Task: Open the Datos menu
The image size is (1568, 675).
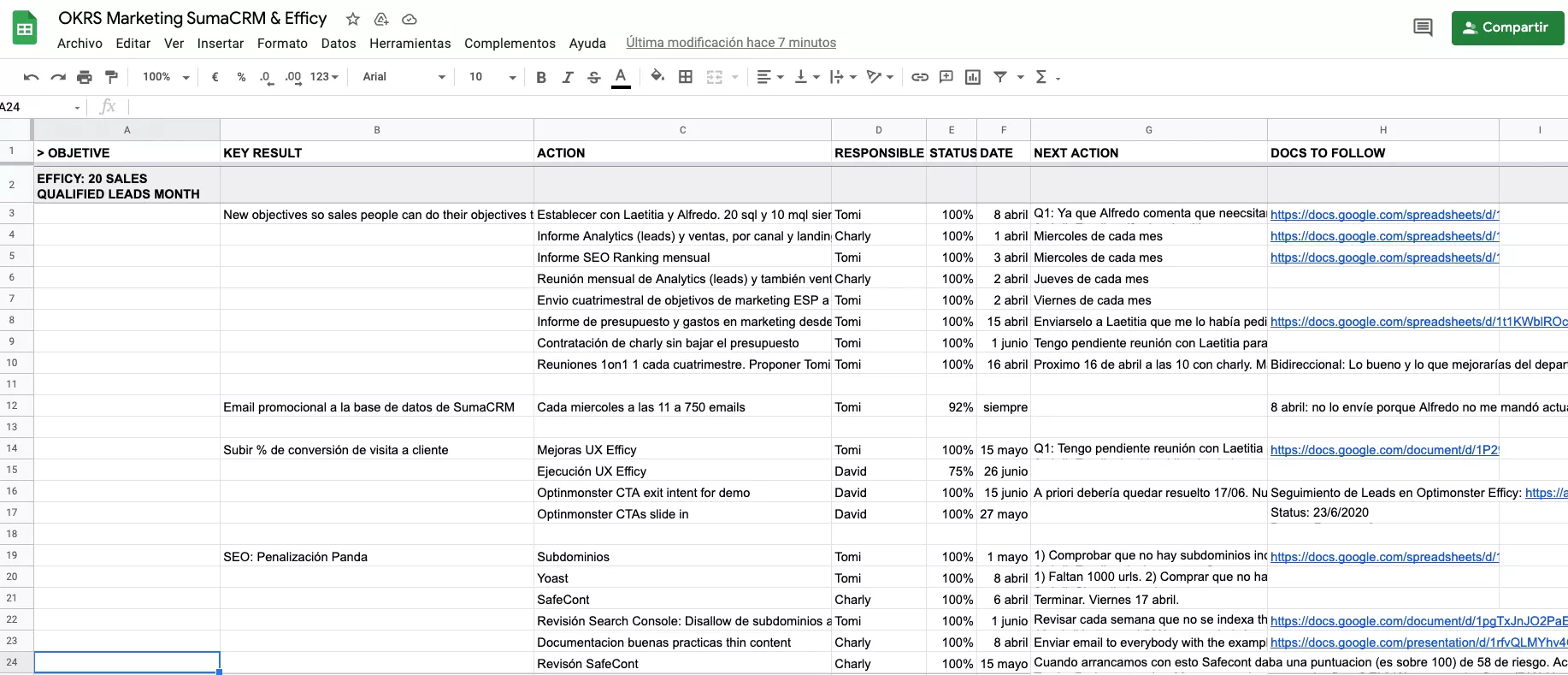Action: [x=339, y=43]
